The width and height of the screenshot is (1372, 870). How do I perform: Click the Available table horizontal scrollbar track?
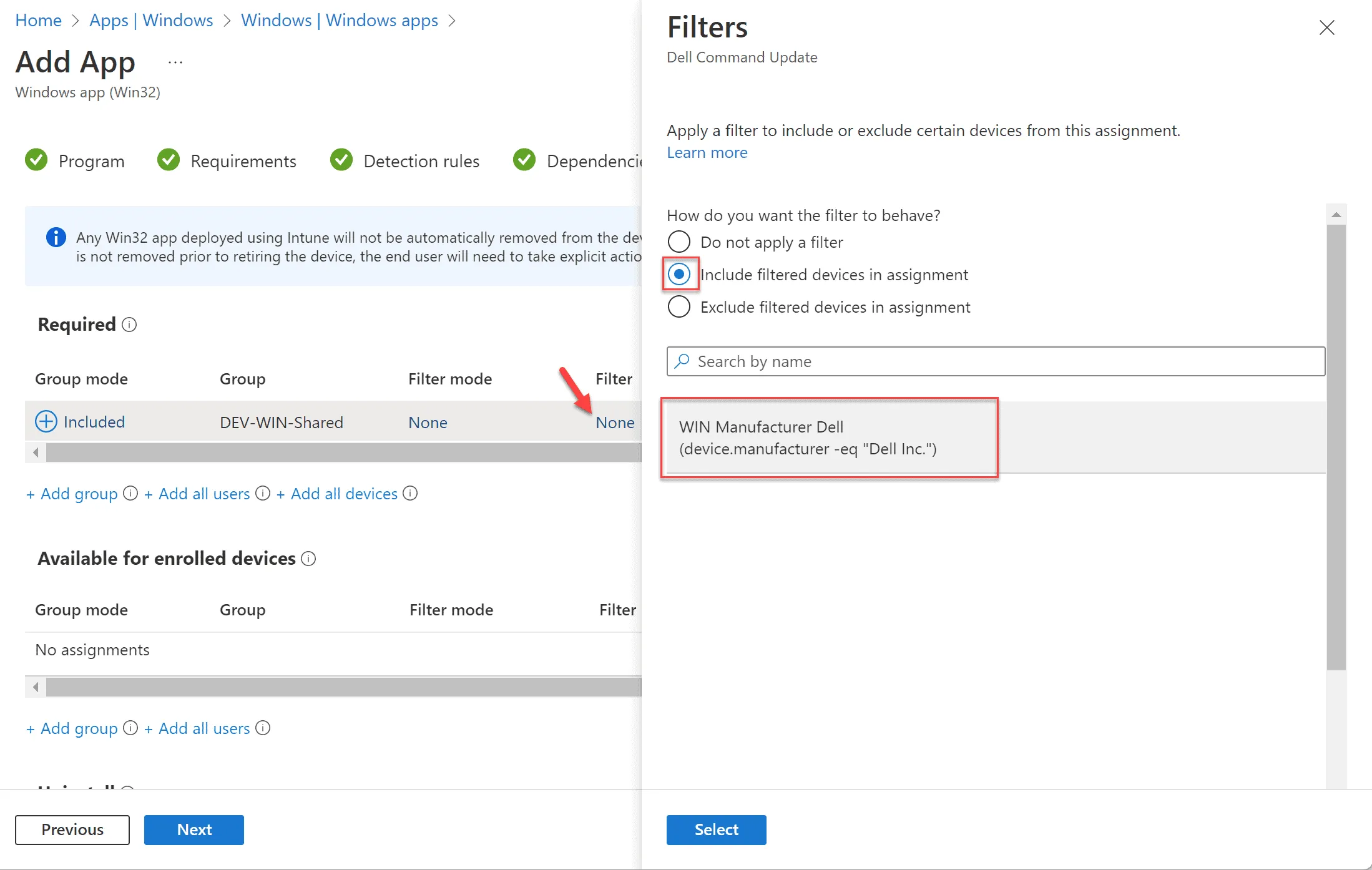[x=343, y=687]
